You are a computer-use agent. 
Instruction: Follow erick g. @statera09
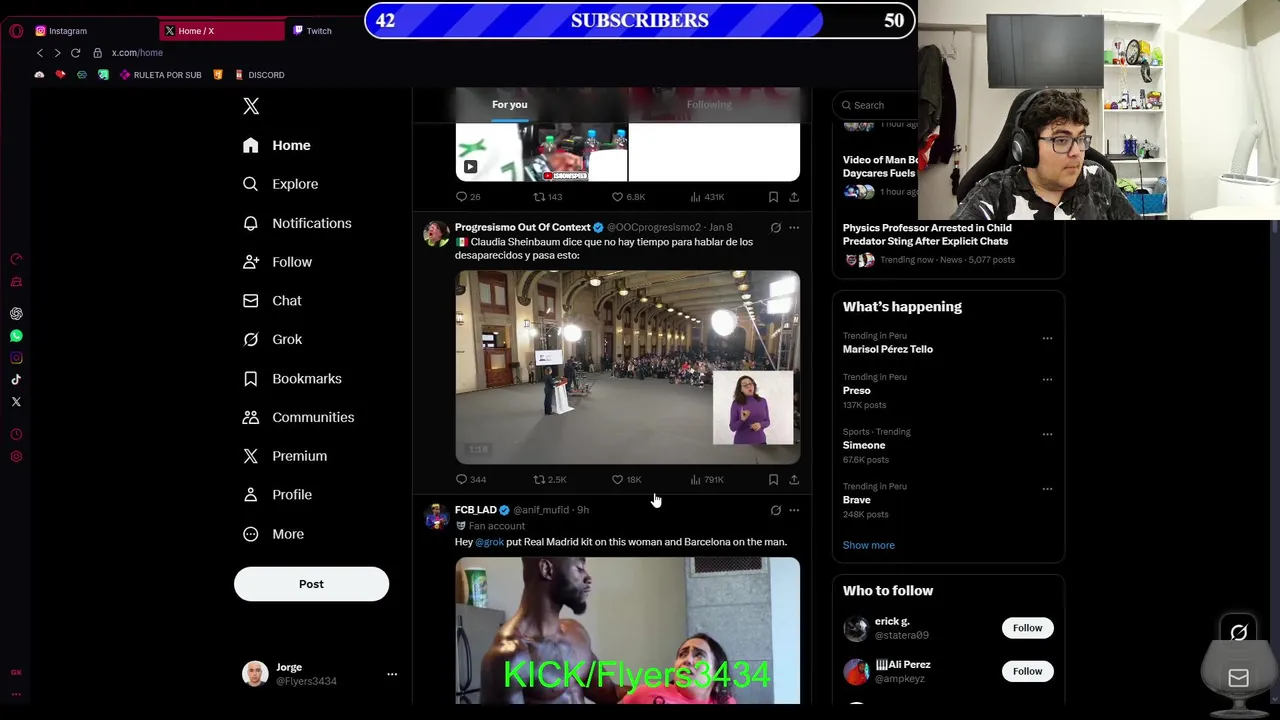(x=1027, y=628)
